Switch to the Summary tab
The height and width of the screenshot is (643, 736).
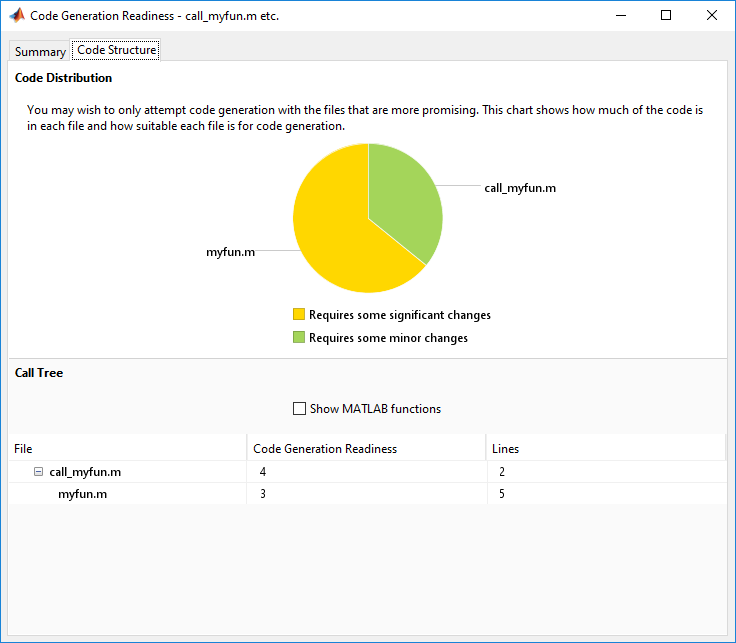(x=40, y=51)
